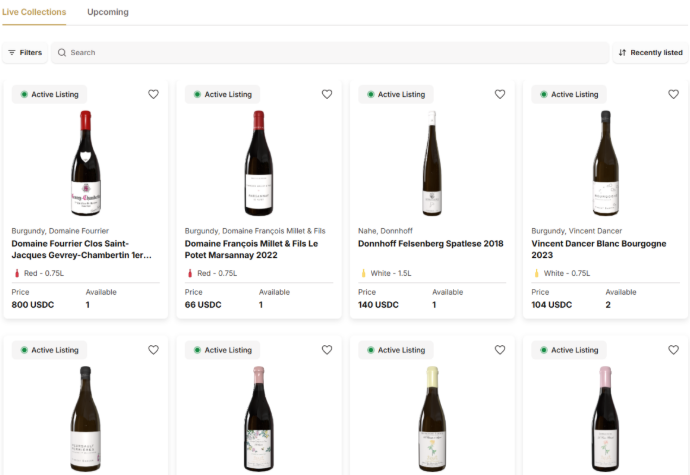Click the Vincent Dancer bottle image

click(x=605, y=163)
